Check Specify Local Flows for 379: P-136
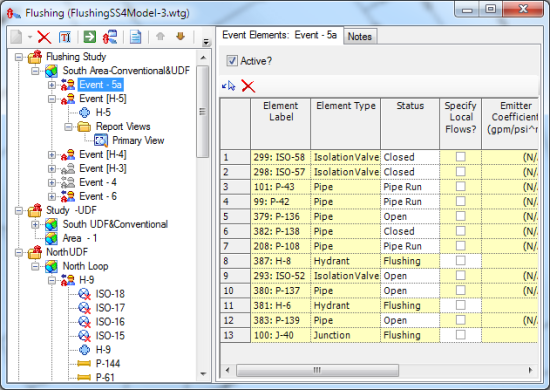The width and height of the screenshot is (550, 390). [x=461, y=216]
